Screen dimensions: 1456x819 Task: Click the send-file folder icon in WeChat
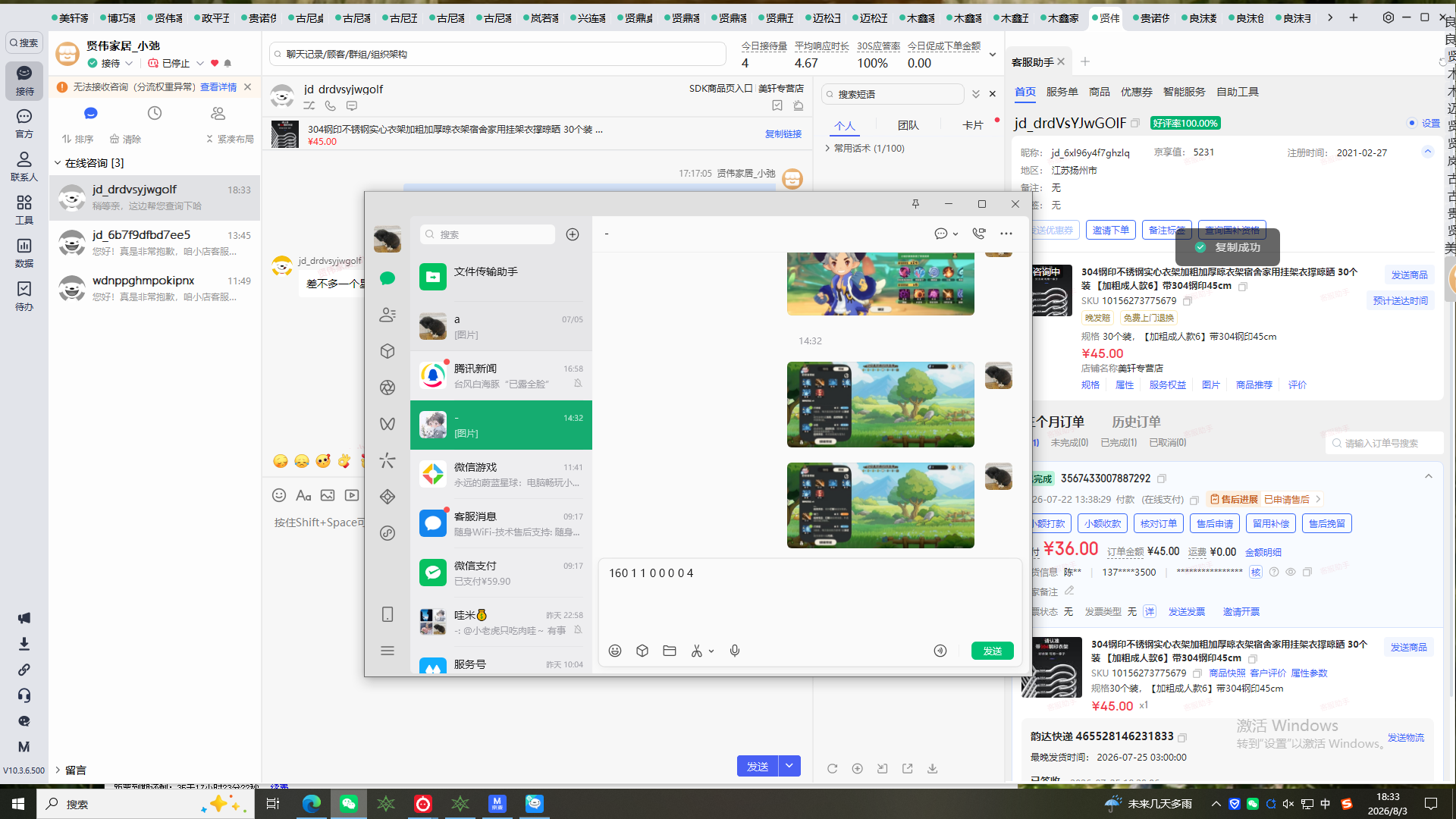(x=670, y=651)
